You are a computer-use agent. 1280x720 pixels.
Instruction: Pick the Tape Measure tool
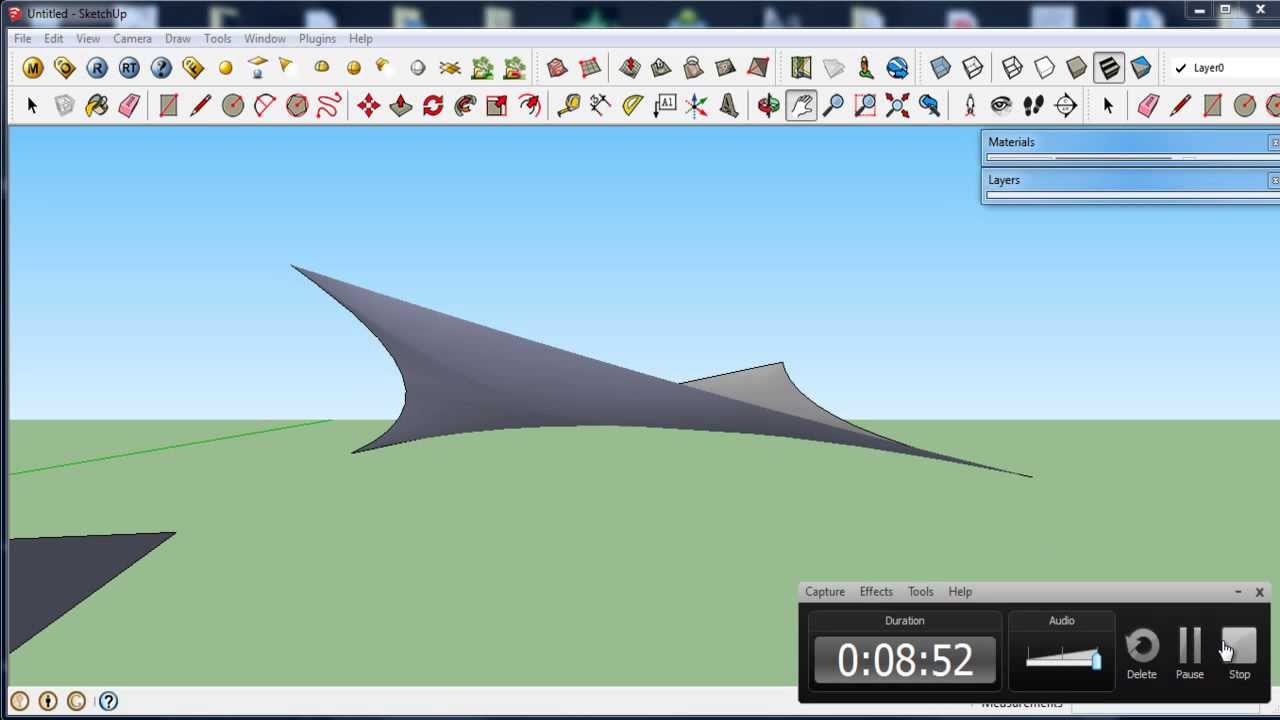tap(568, 105)
